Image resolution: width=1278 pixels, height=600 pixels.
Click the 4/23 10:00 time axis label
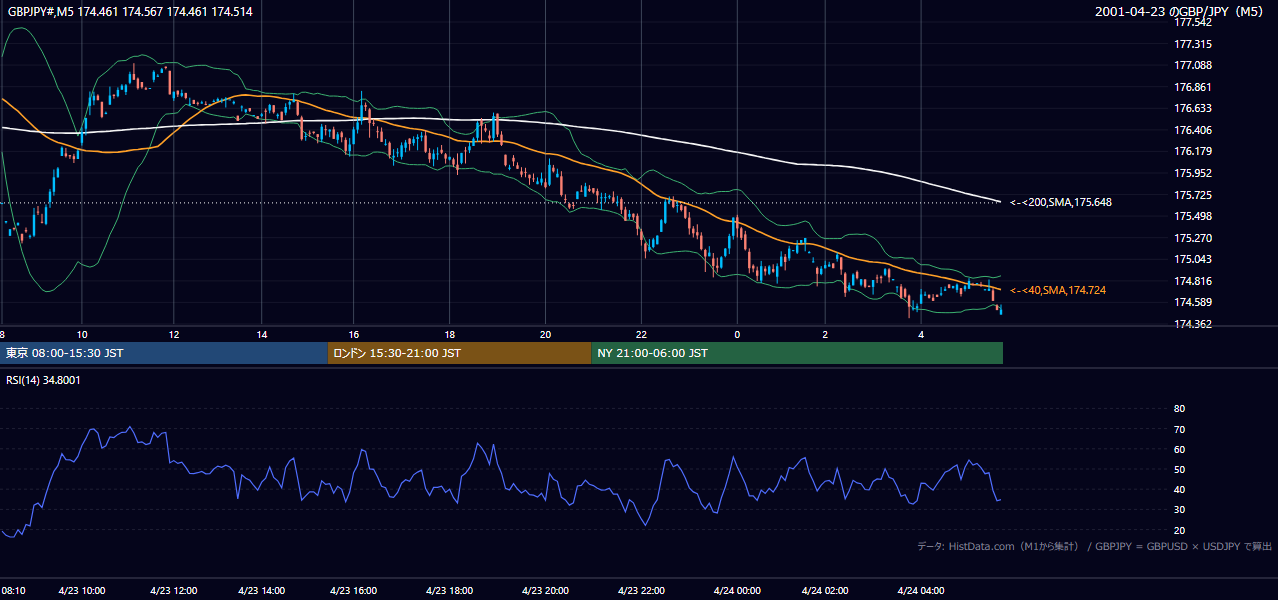tap(82, 590)
